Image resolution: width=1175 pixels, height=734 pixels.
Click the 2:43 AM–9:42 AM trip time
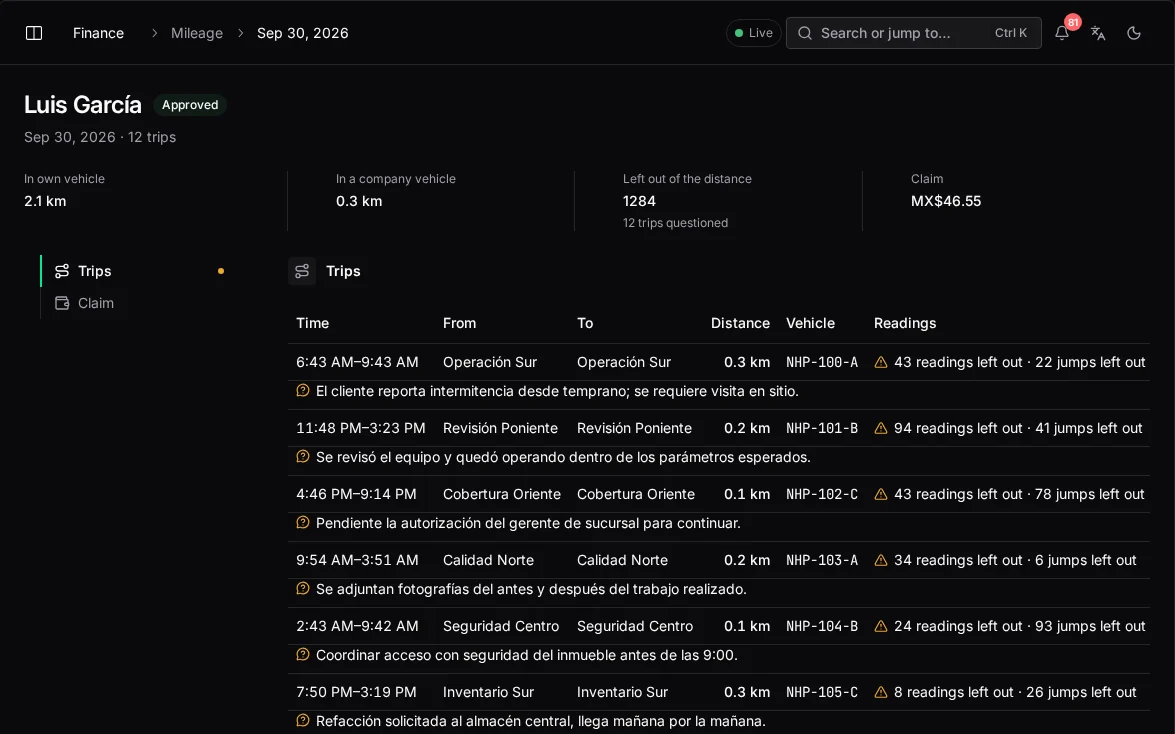tap(357, 626)
